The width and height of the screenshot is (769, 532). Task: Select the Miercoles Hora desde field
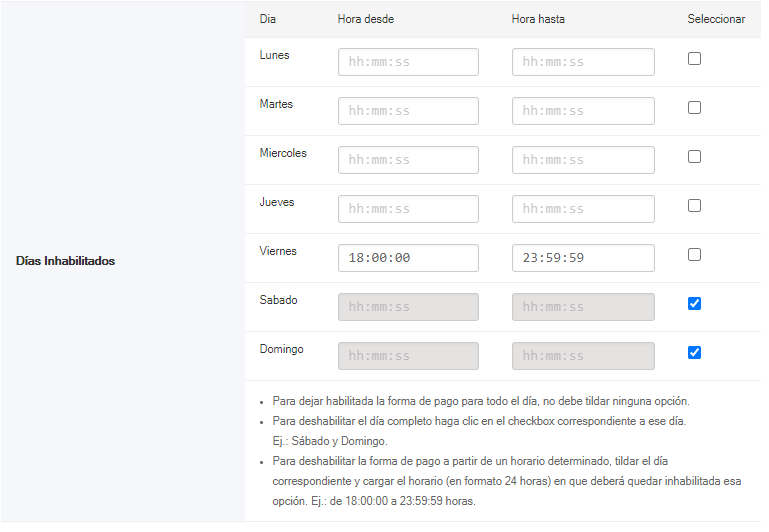pos(408,160)
